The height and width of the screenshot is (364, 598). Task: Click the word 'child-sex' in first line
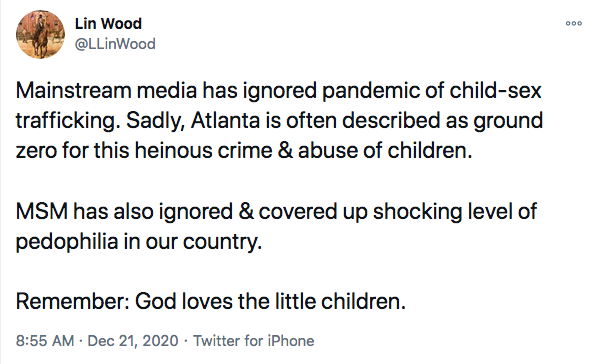495,91
